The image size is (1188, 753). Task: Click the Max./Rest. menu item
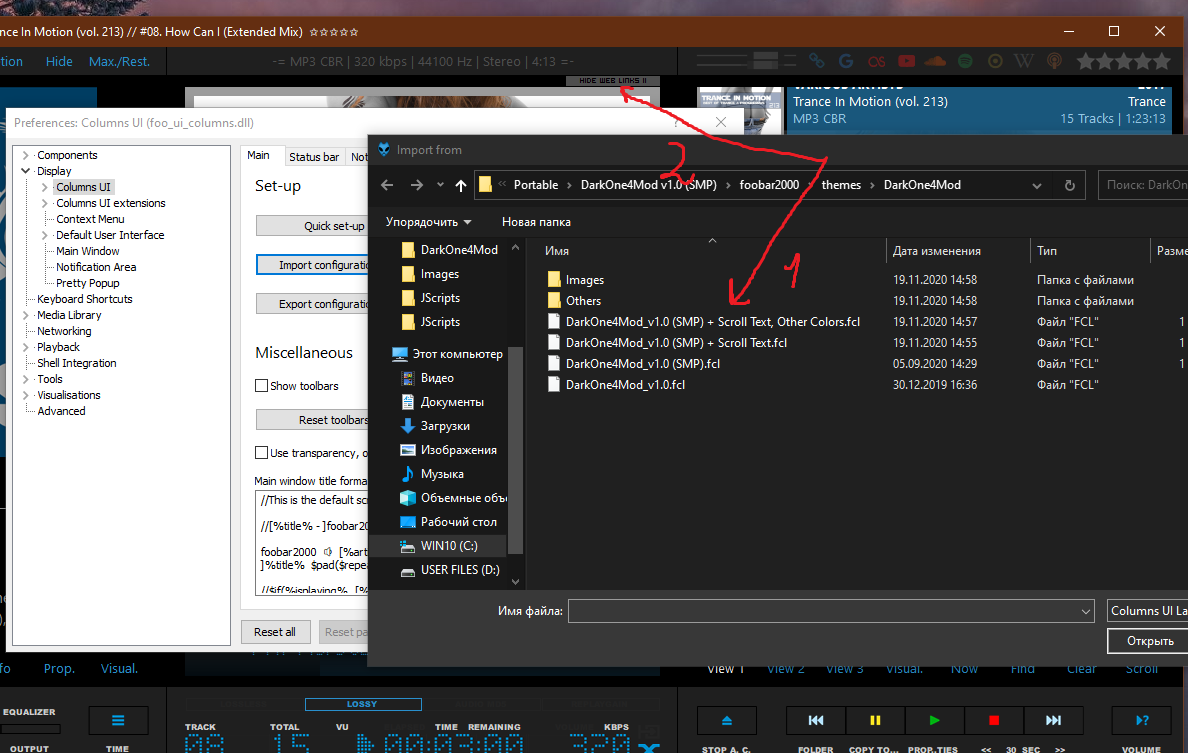(119, 61)
